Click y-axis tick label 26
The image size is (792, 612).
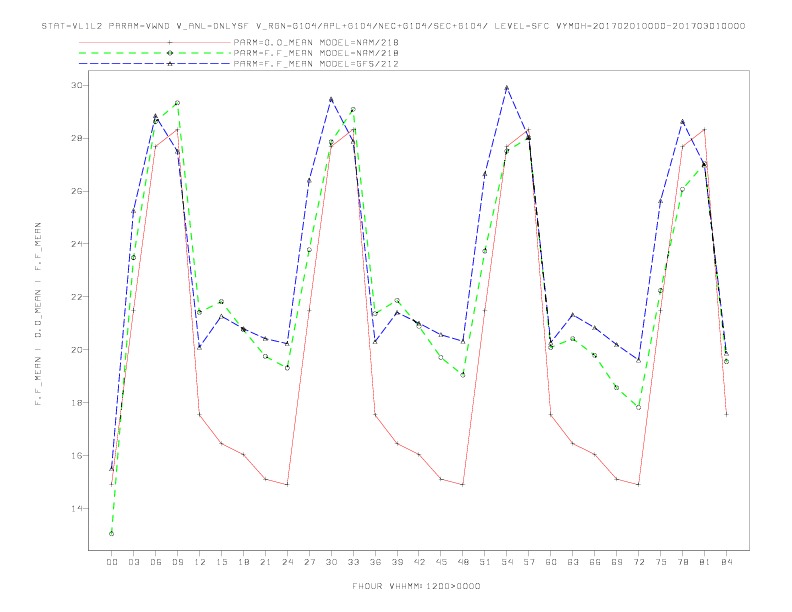(75, 191)
